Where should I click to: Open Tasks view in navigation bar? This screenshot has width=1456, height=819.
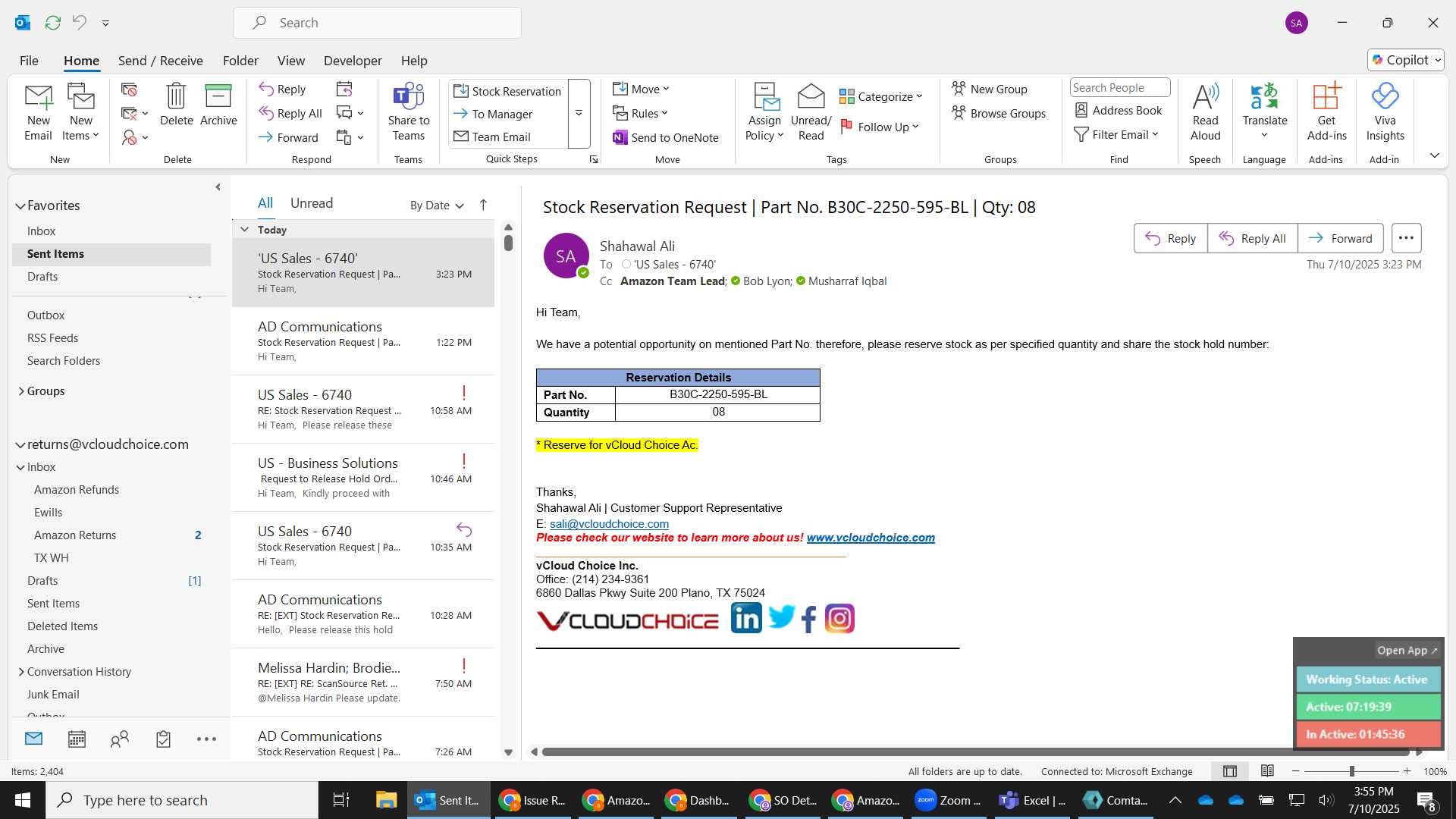tap(163, 739)
